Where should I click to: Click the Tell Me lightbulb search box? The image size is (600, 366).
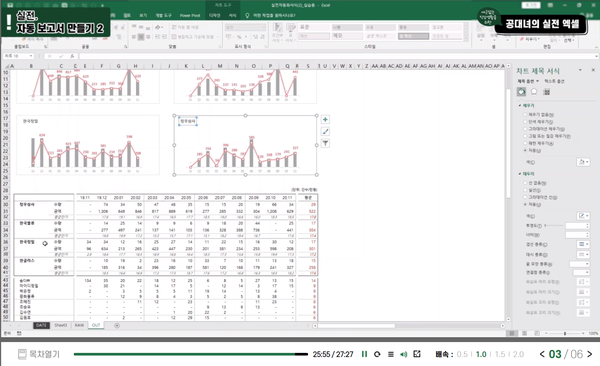271,15
